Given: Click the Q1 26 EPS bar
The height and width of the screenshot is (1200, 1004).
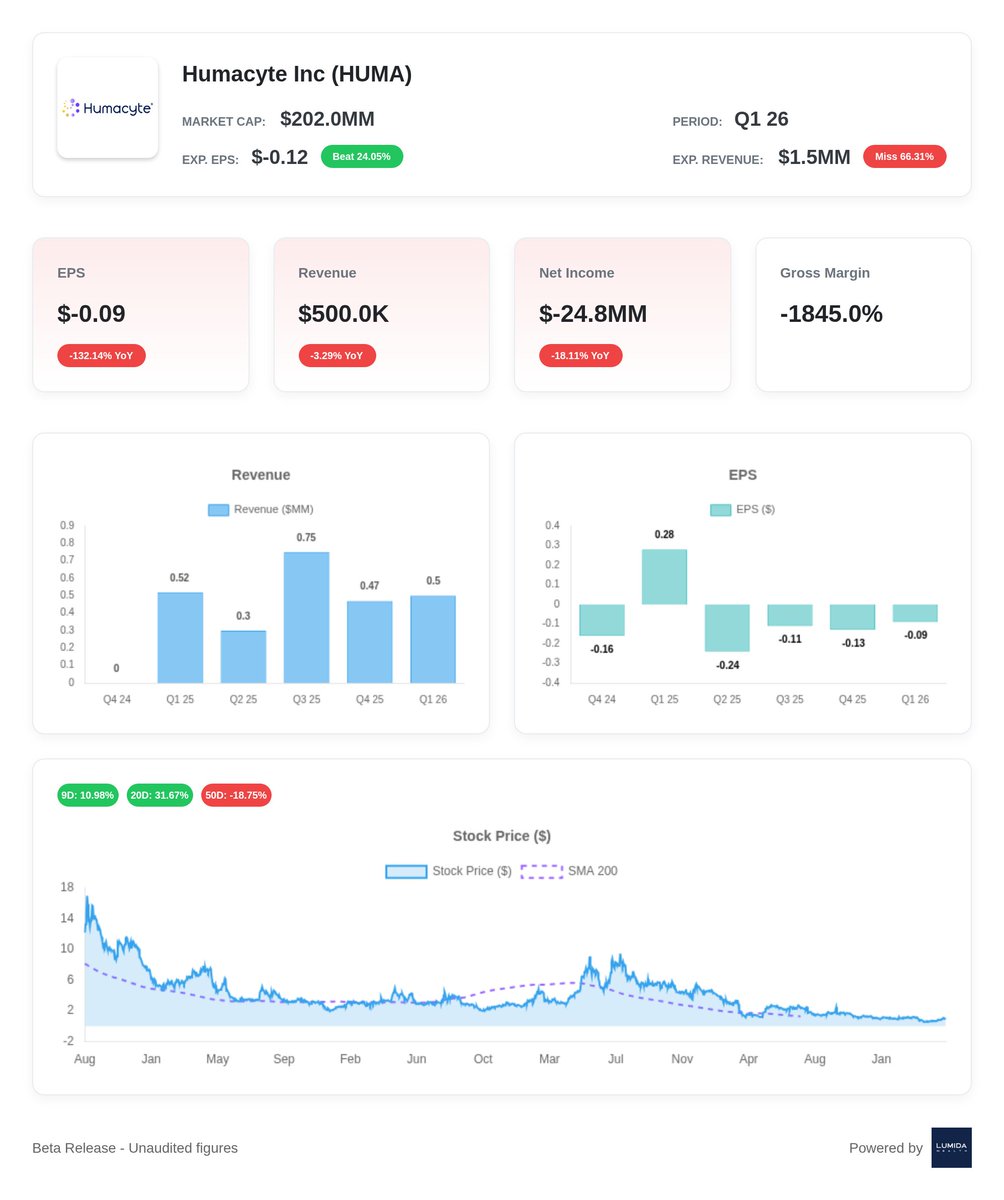Looking at the screenshot, I should click(x=915, y=613).
